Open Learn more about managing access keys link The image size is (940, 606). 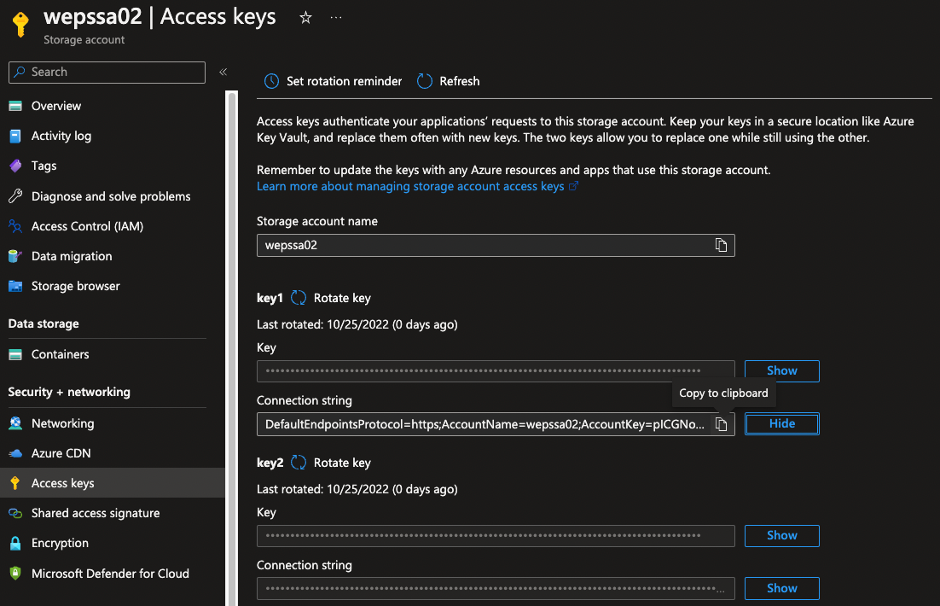(x=410, y=187)
